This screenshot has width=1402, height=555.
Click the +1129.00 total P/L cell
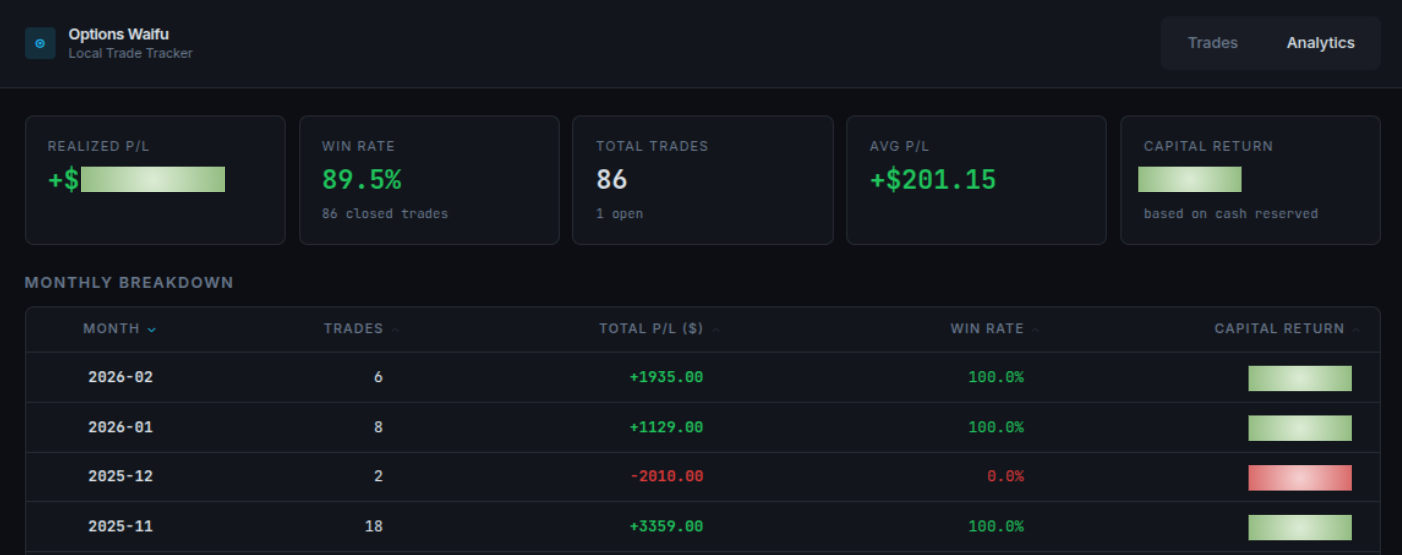(x=666, y=427)
